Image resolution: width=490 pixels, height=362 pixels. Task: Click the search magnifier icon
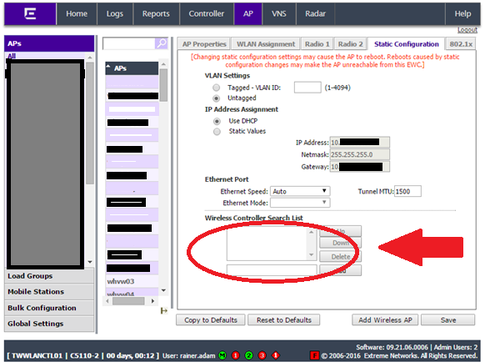[162, 43]
